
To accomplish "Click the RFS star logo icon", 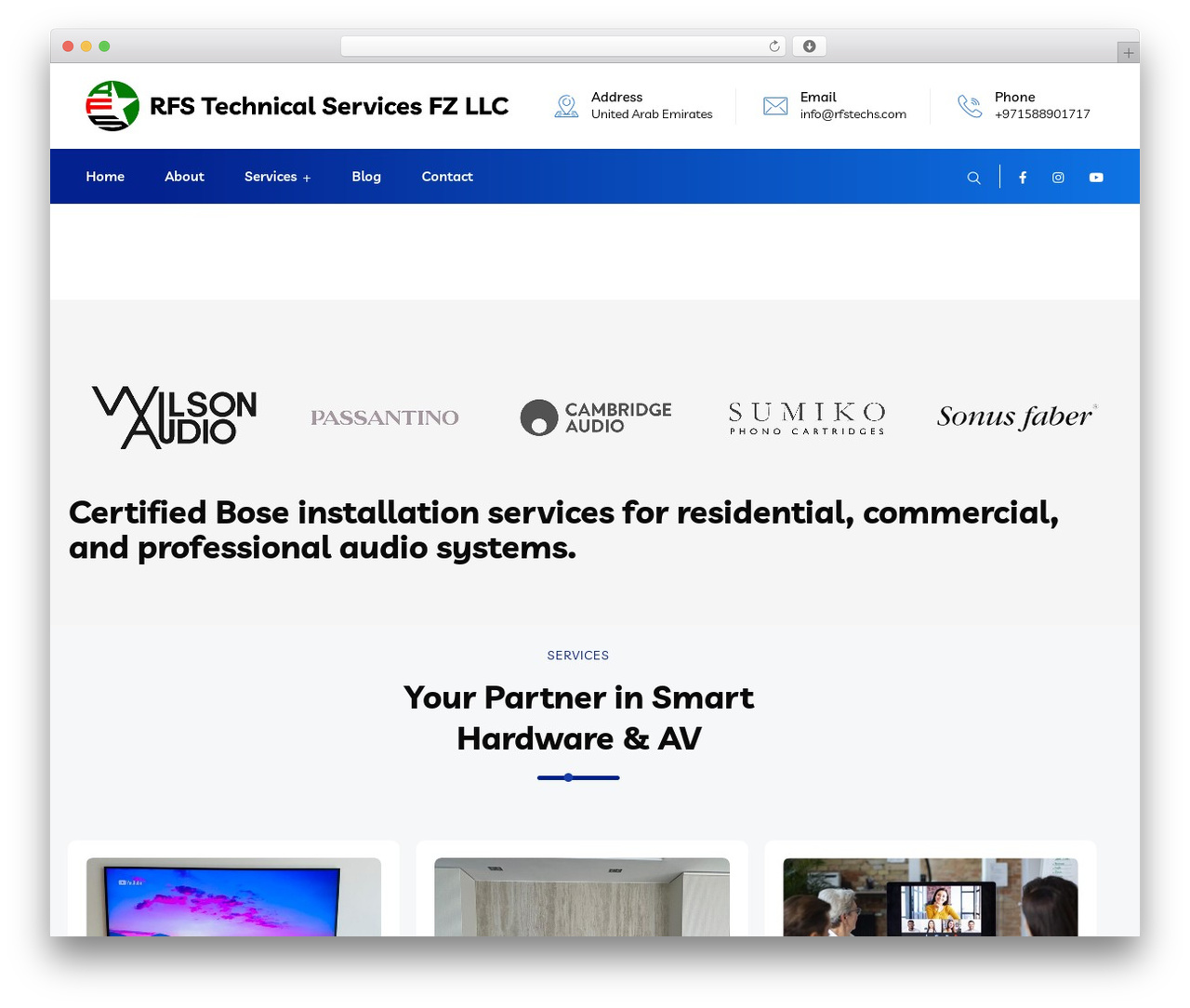I will point(112,106).
